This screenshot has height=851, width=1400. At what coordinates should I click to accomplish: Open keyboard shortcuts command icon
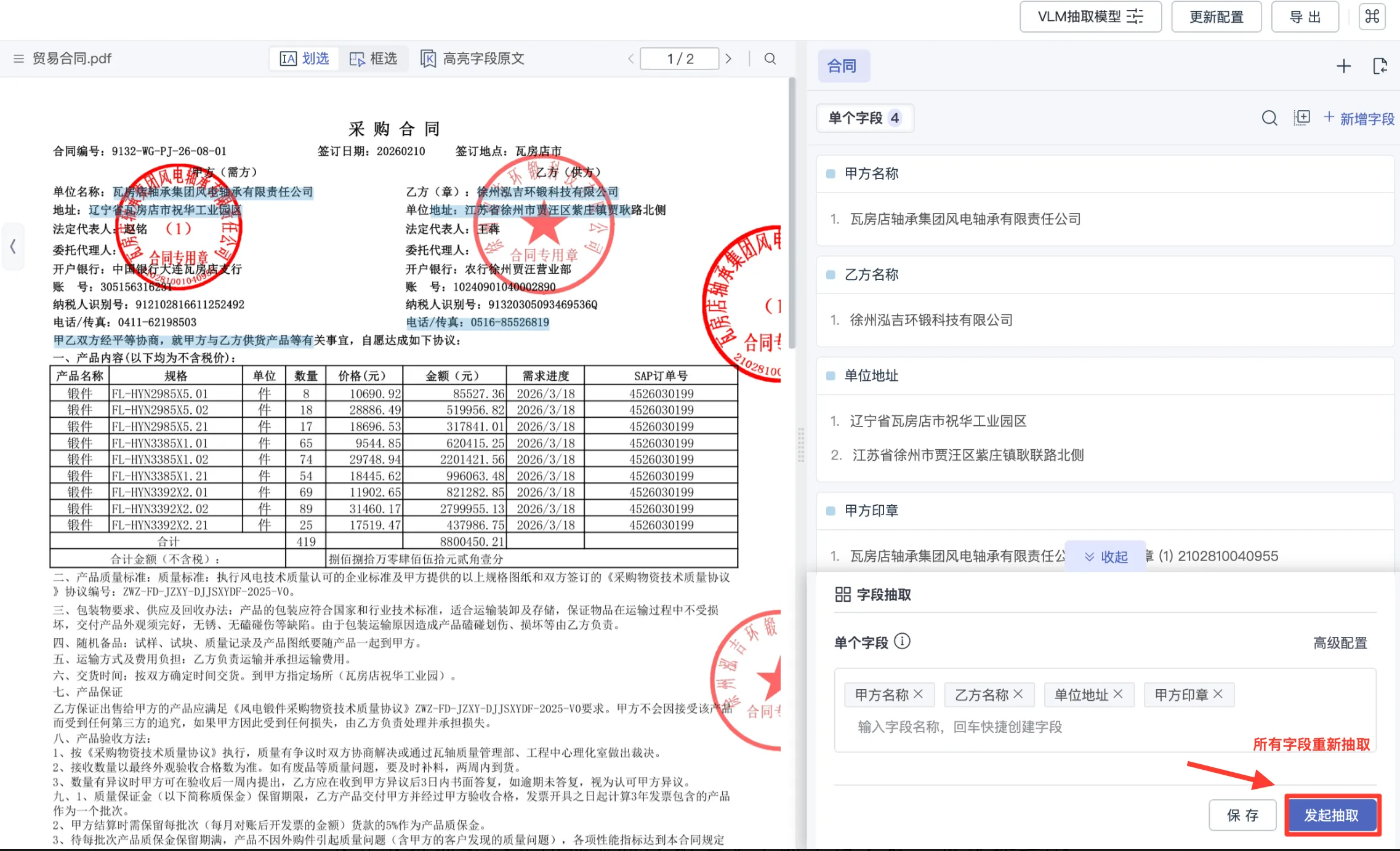pos(1372,17)
